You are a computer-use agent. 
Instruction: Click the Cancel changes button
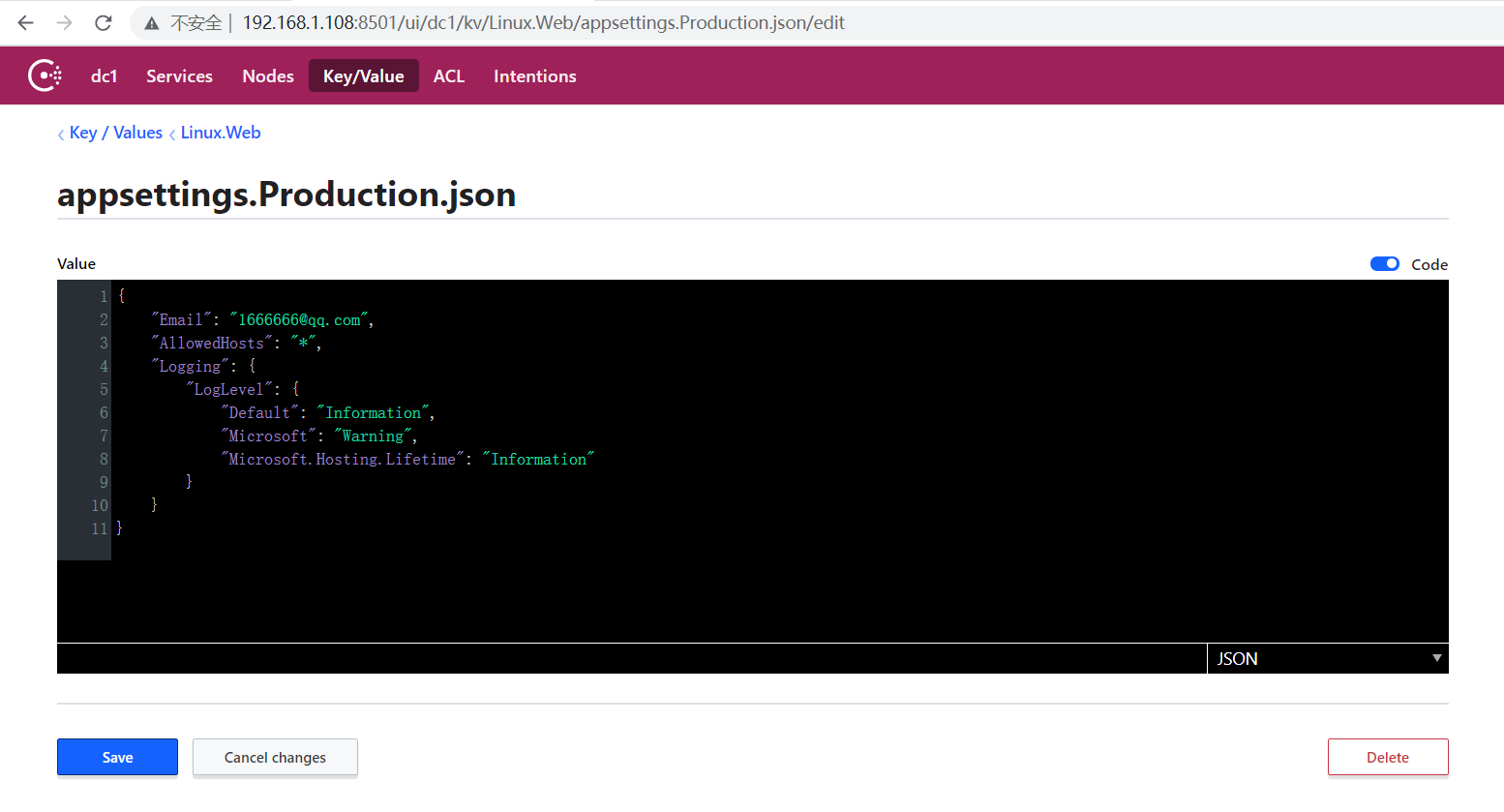[x=275, y=757]
